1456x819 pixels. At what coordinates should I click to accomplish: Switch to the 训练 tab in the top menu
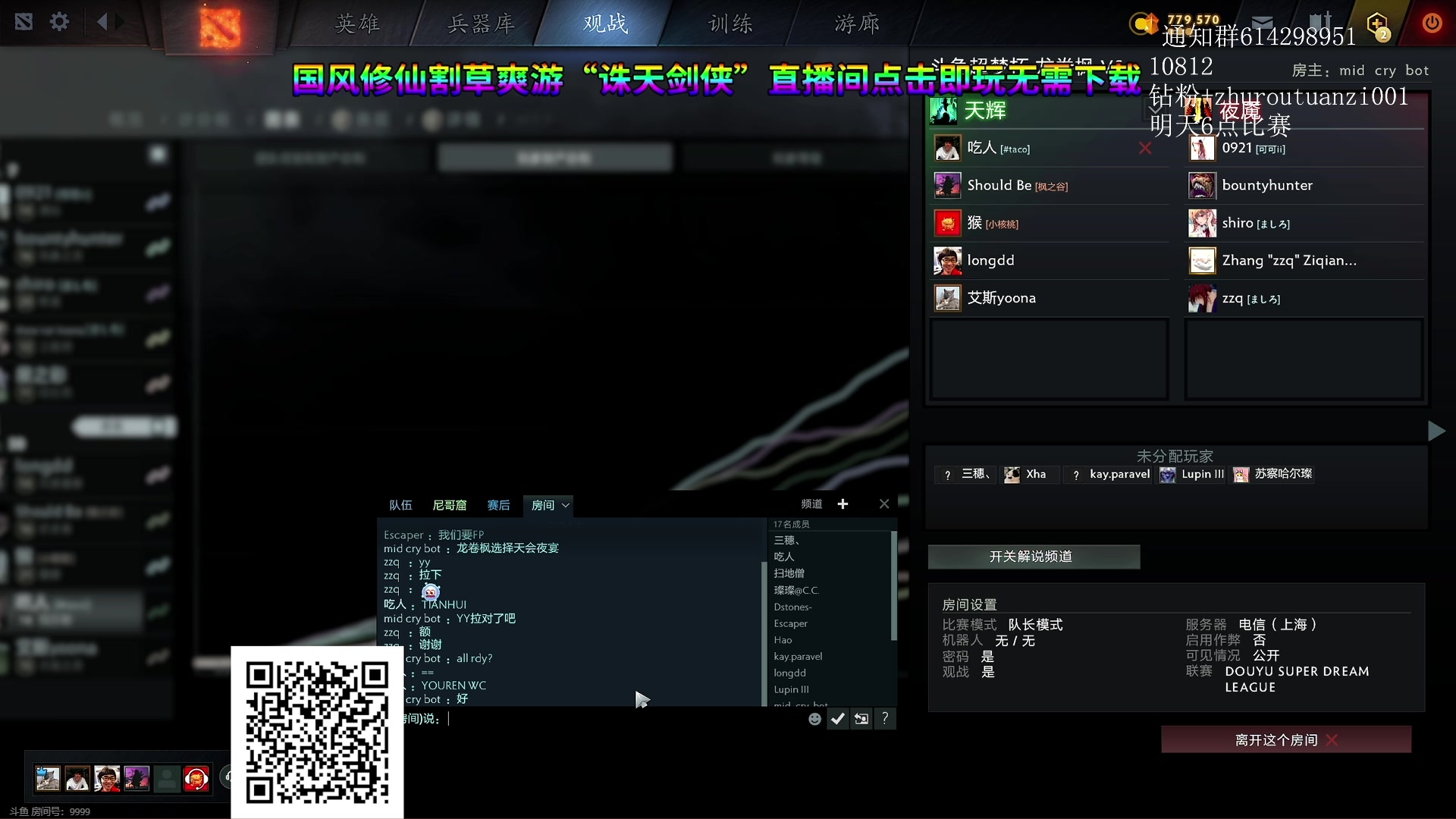730,24
